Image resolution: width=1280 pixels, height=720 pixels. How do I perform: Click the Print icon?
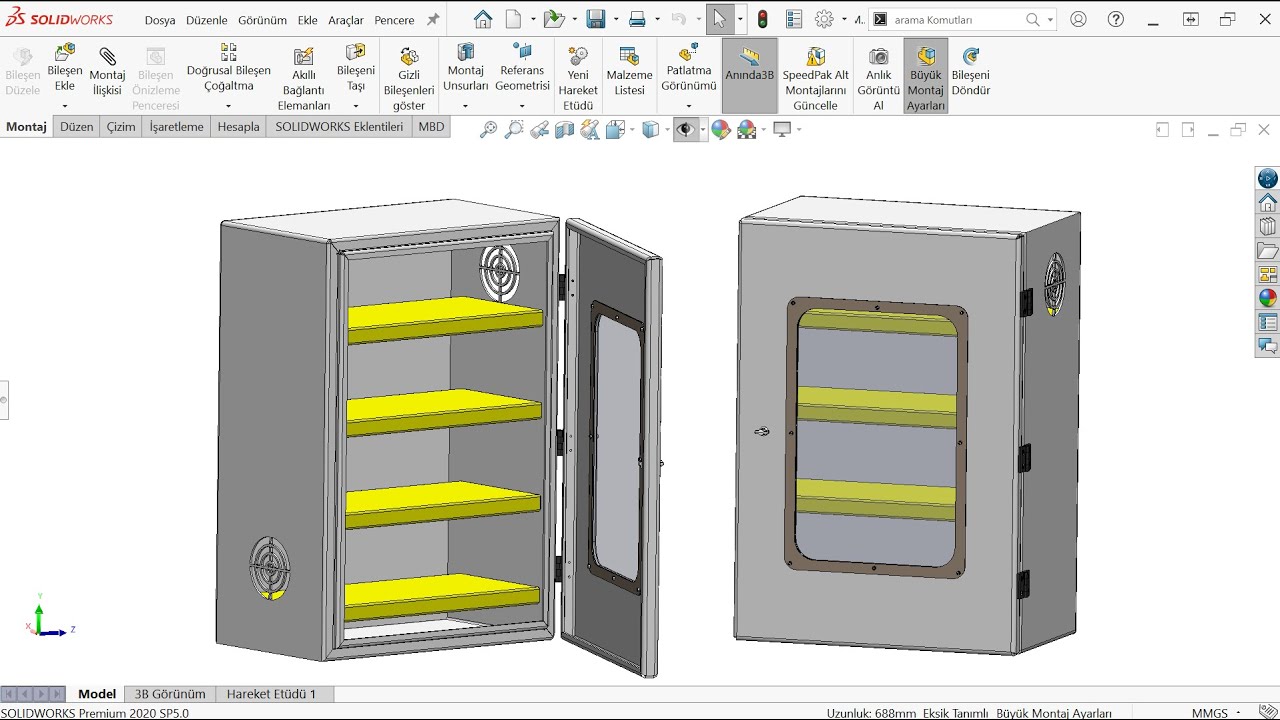pyautogui.click(x=637, y=19)
